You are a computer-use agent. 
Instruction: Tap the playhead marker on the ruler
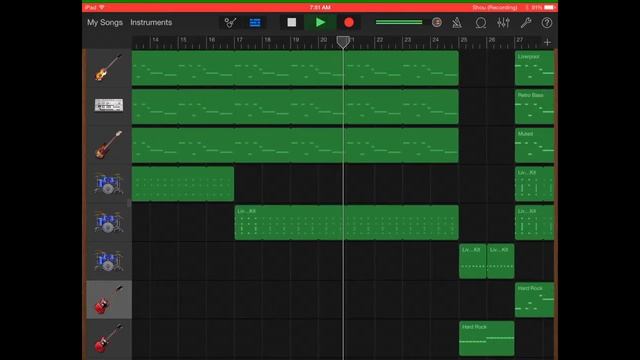coord(343,42)
